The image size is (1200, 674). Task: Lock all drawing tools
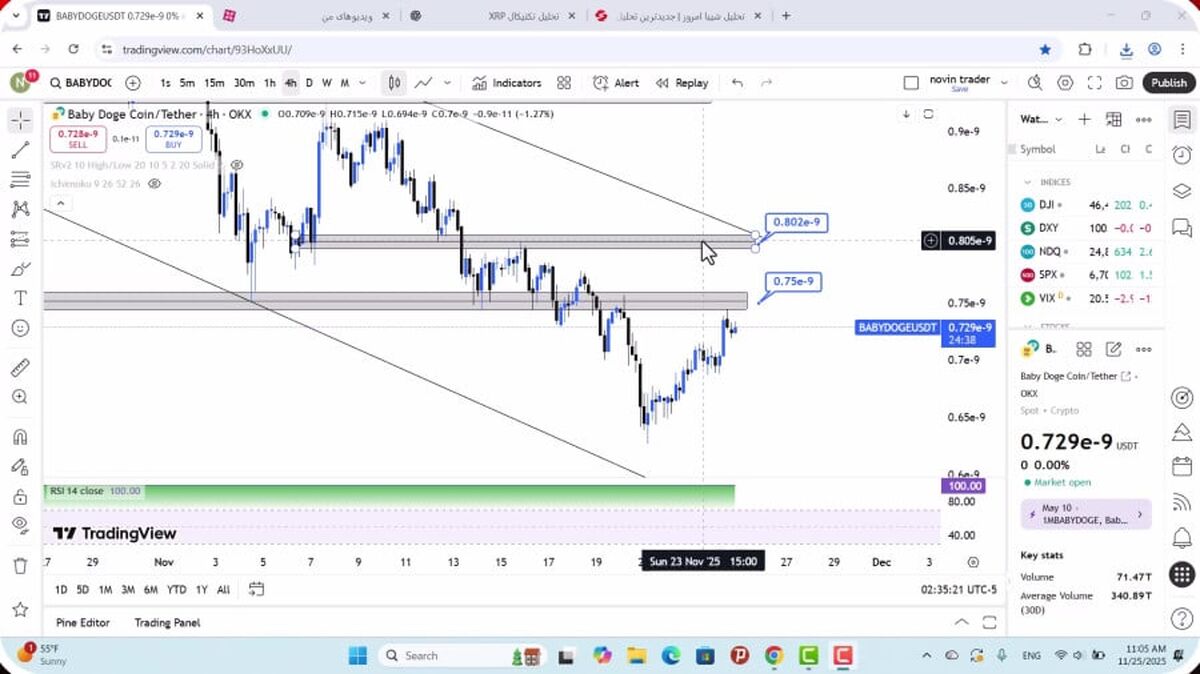coord(20,496)
